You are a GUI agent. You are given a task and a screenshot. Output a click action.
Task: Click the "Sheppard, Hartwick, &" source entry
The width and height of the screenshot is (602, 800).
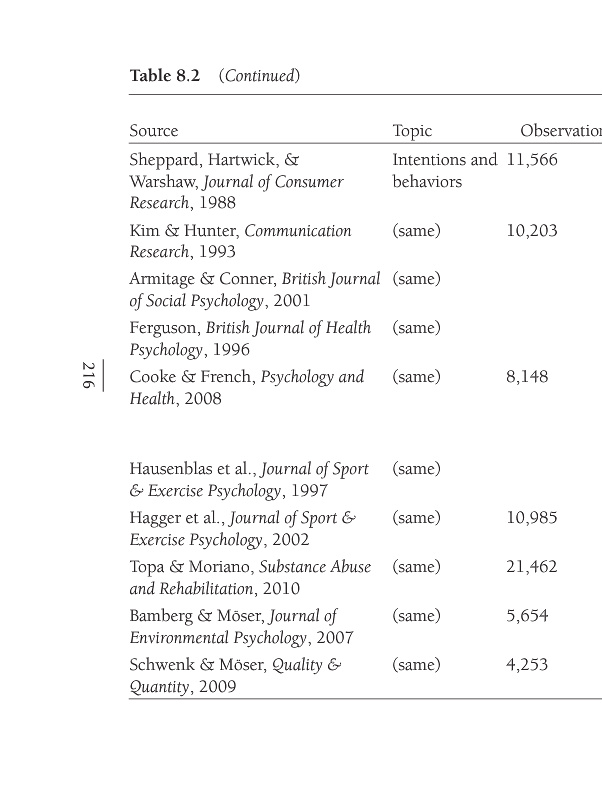point(215,160)
